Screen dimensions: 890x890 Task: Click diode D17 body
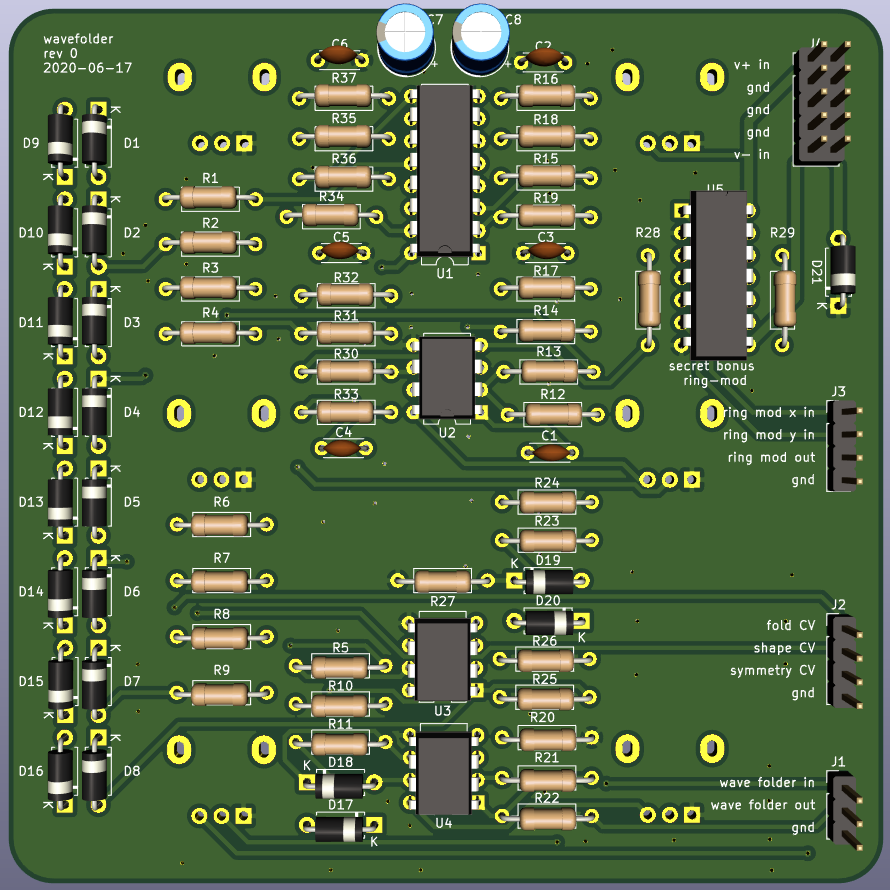(339, 827)
